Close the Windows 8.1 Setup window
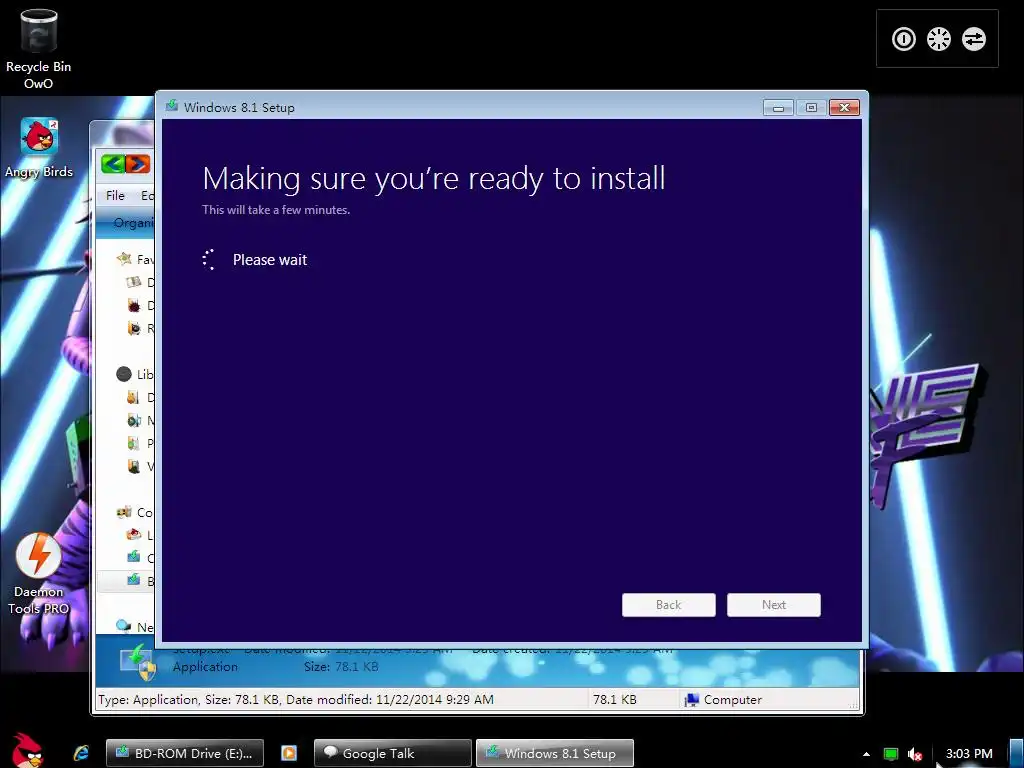This screenshot has height=768, width=1024. (x=844, y=108)
